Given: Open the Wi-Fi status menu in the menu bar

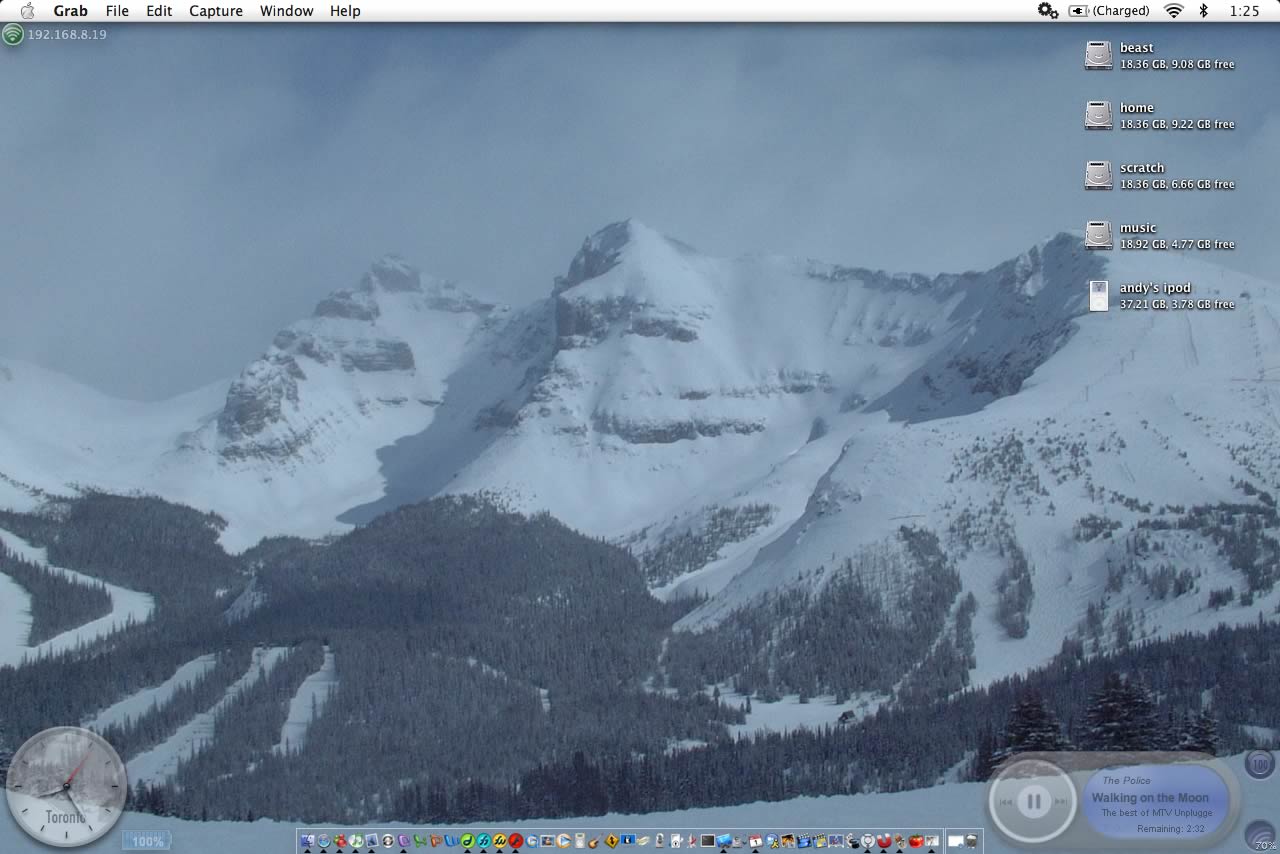Looking at the screenshot, I should pyautogui.click(x=1174, y=11).
